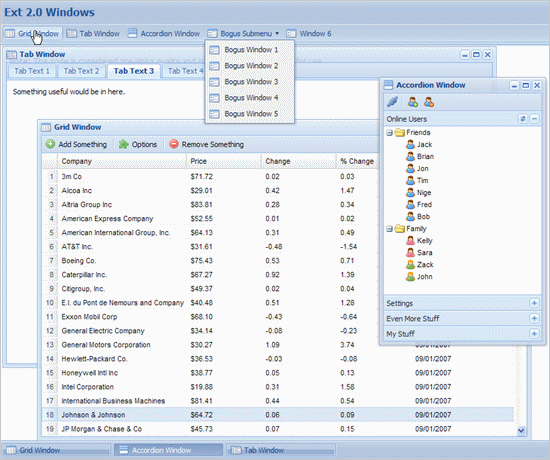Collapse the Online Users panel with minus icon
This screenshot has height=460, width=550.
click(534, 119)
